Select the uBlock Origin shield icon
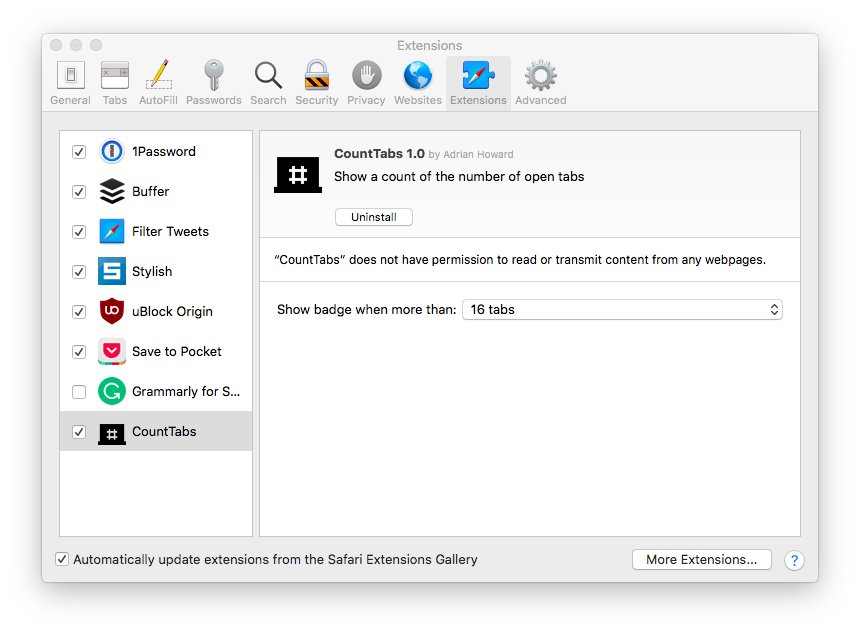Screen dimensions: 860x632 [x=112, y=311]
